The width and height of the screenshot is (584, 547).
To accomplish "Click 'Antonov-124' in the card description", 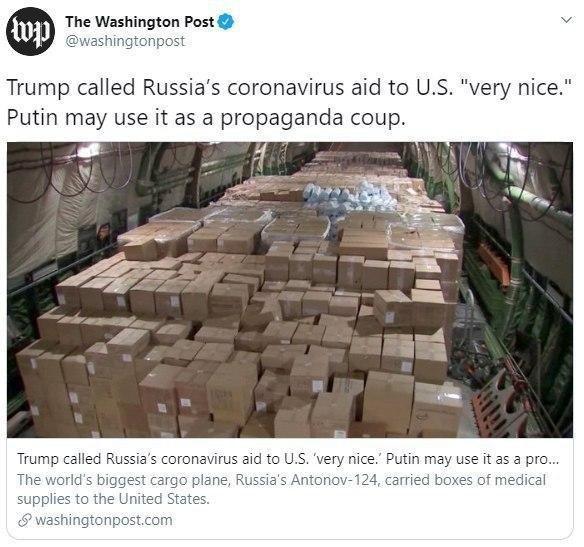I will [x=335, y=480].
